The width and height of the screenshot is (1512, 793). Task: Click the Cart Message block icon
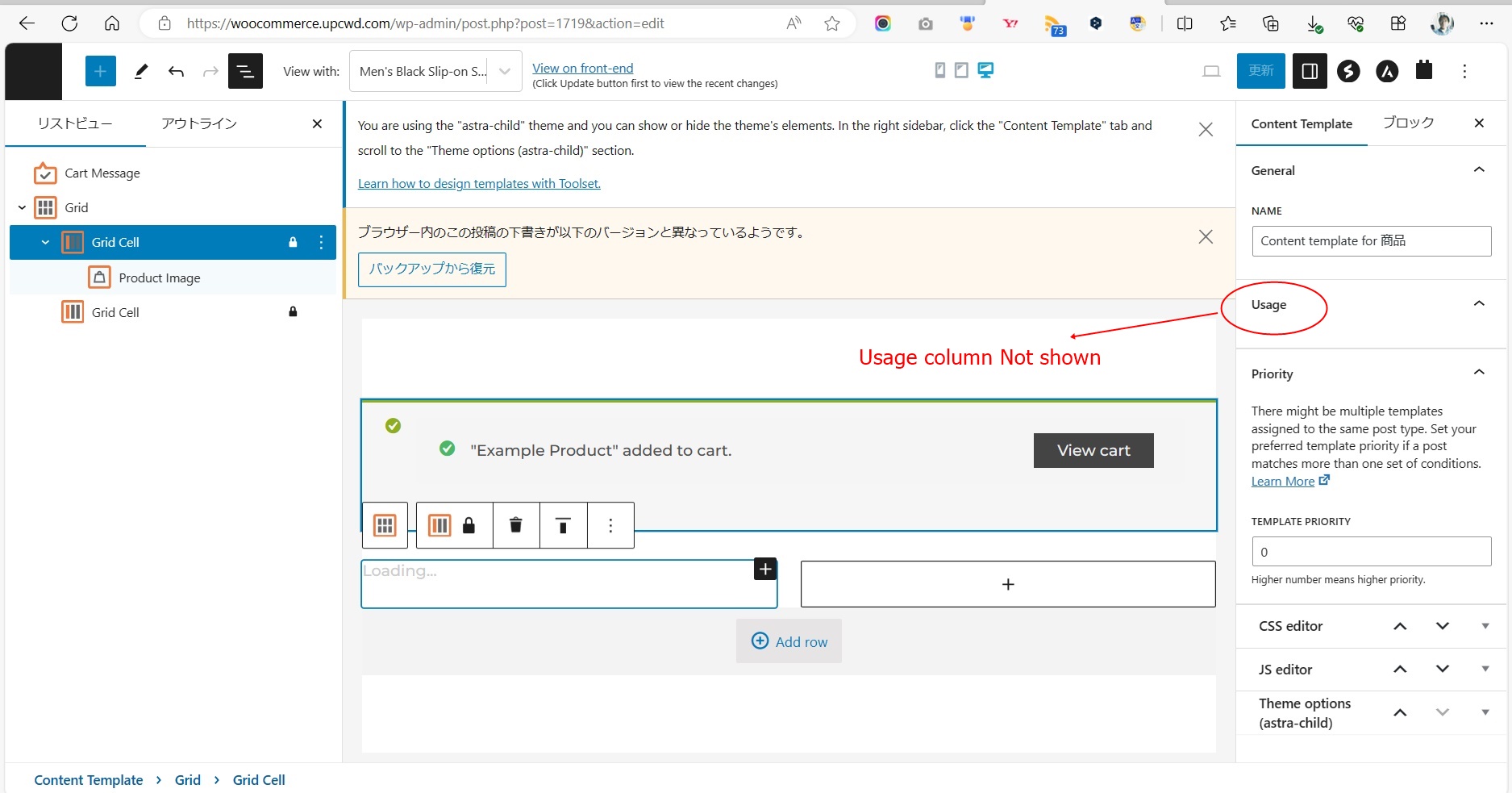[45, 173]
